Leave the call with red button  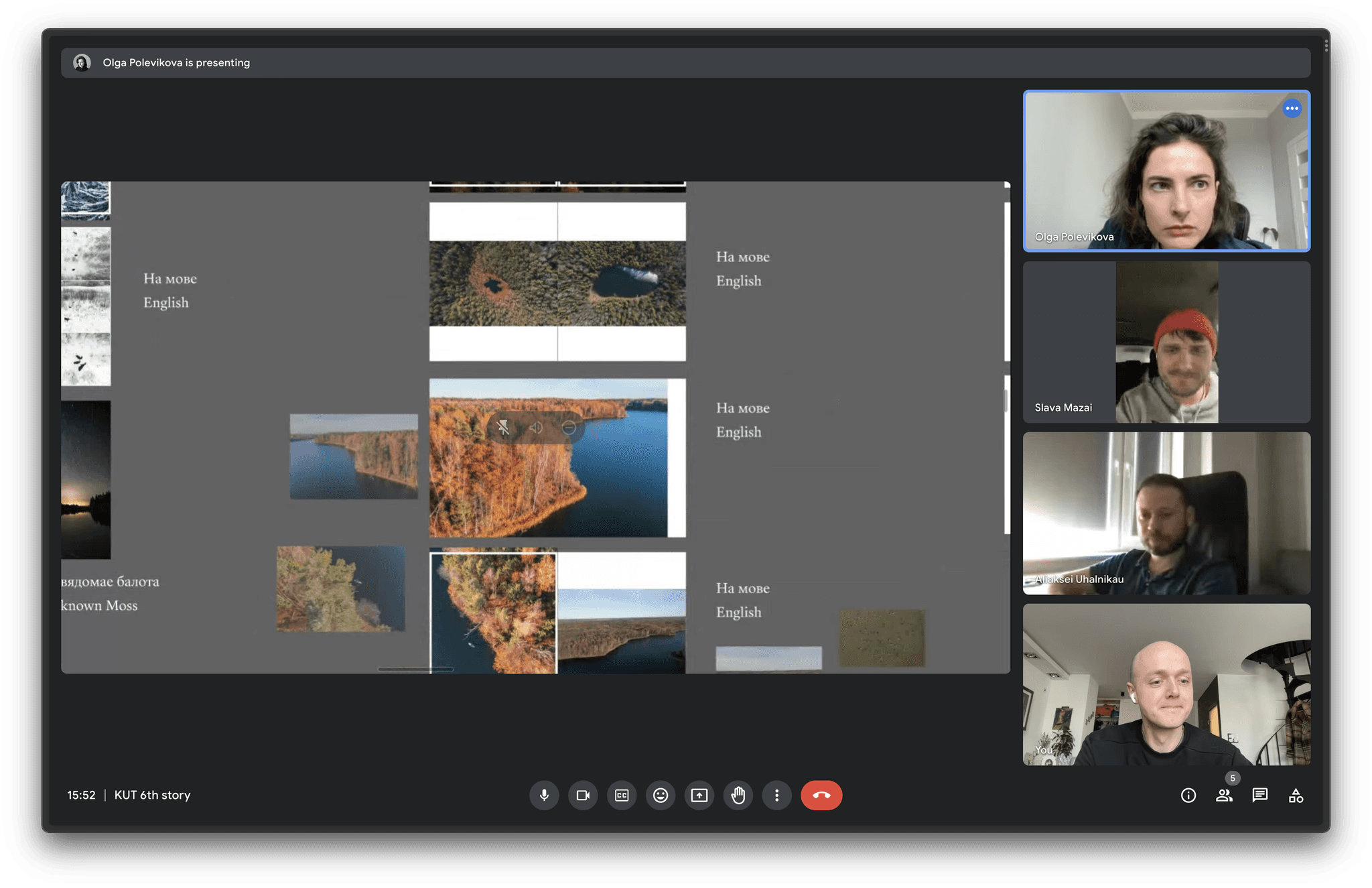coord(821,795)
